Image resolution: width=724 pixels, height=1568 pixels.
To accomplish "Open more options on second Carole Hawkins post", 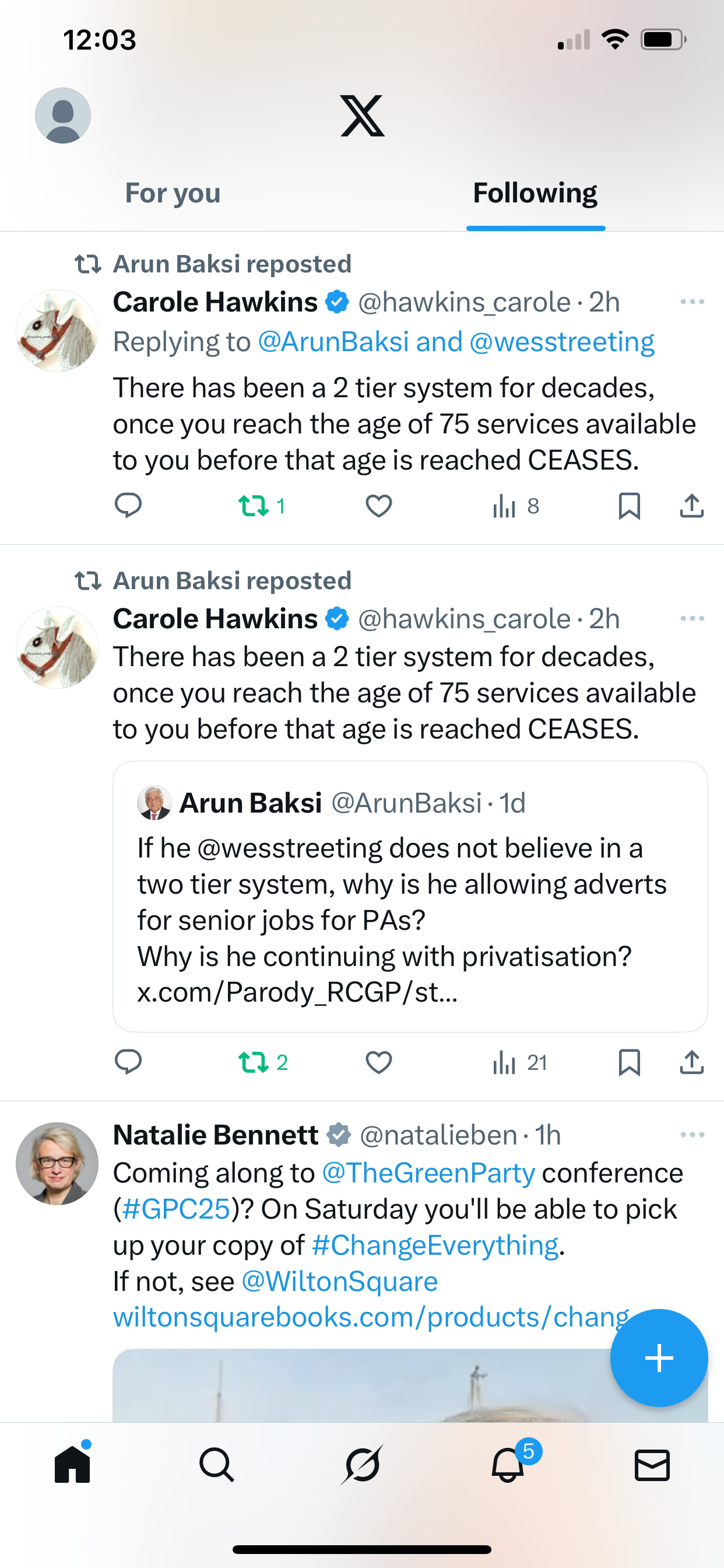I will point(692,618).
